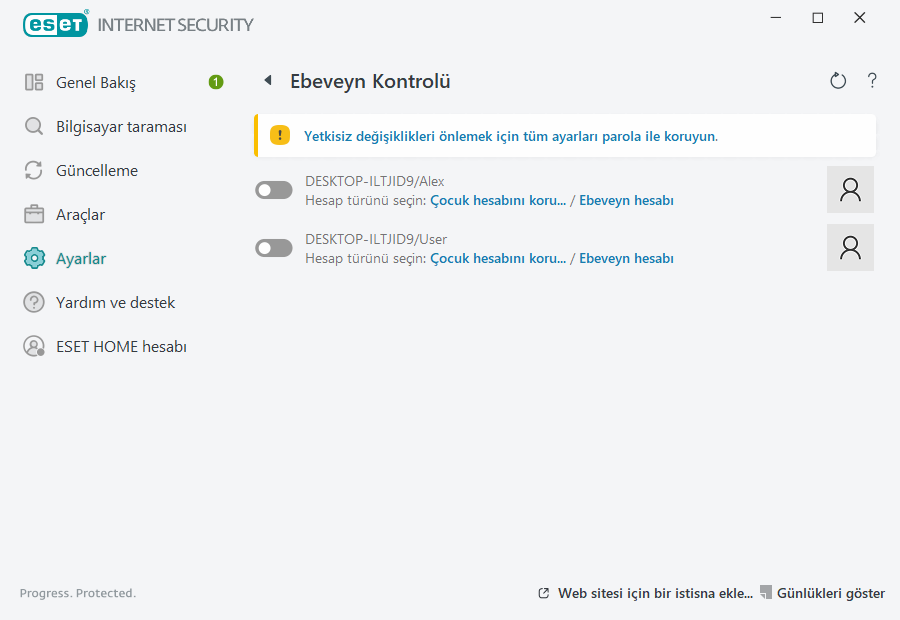Click Web sitesi için bir istisna ekle link
This screenshot has height=620, width=900.
655,592
